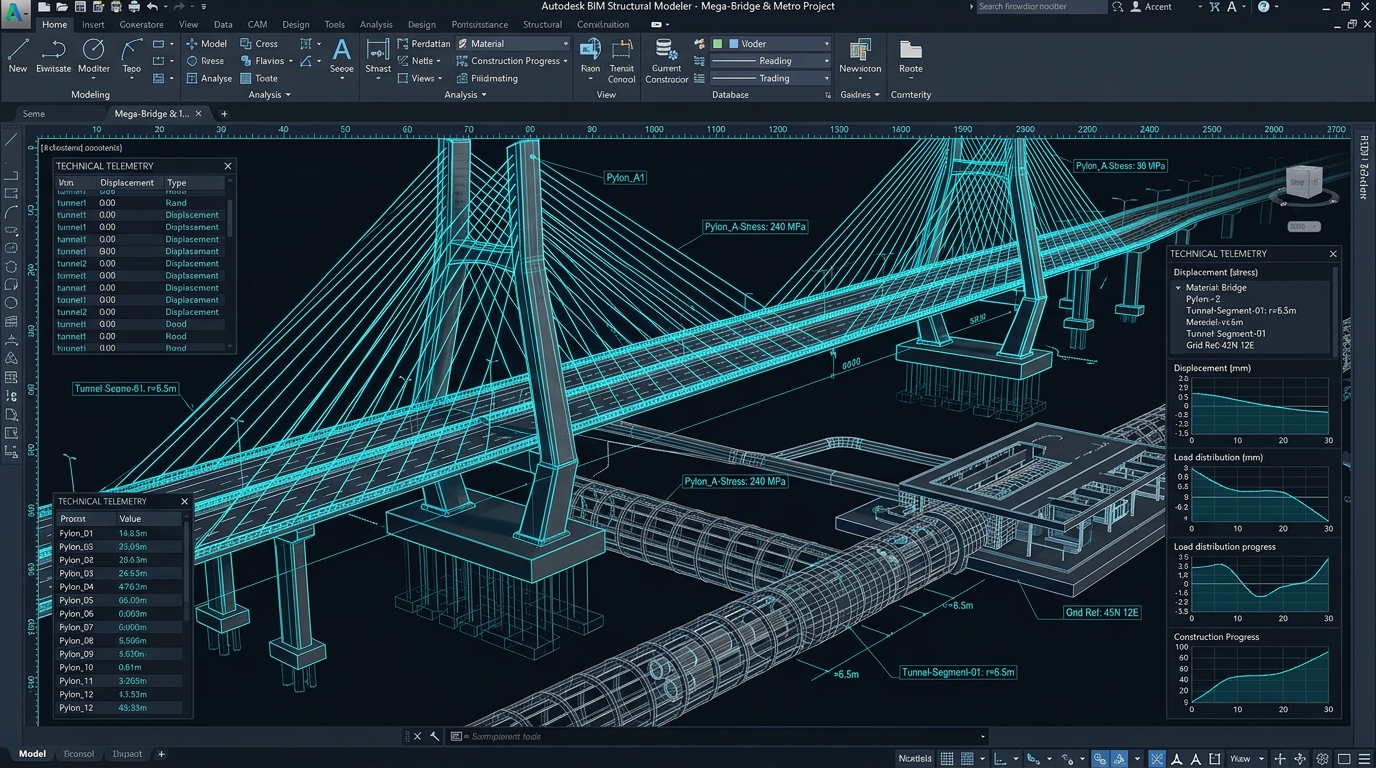Switch to the CAM ribbon tab

257,24
